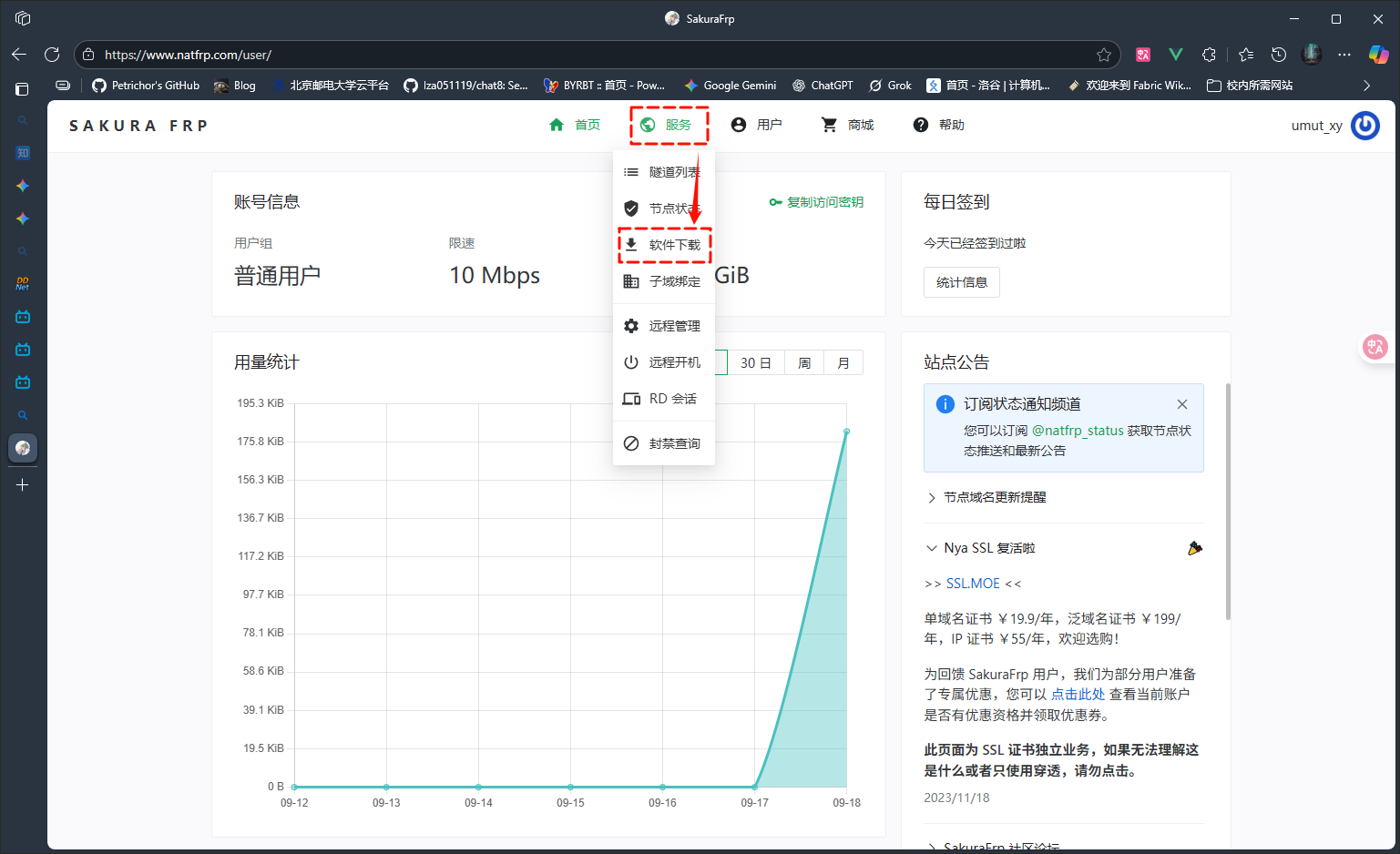
Task: Click the 09-18 data point on chart
Action: coord(846,432)
